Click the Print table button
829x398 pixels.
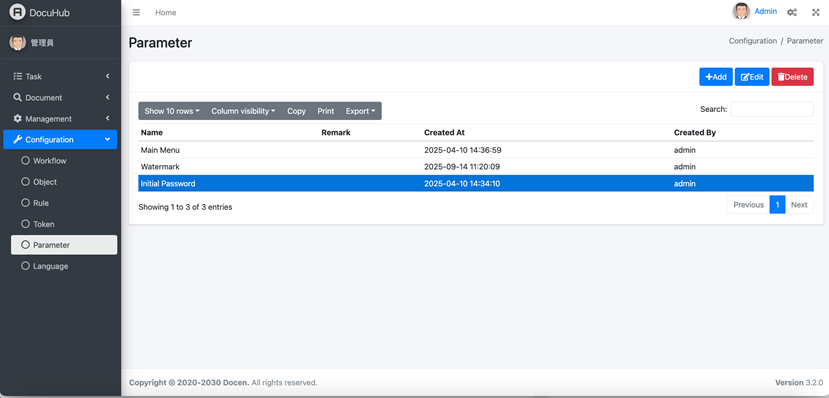(326, 111)
